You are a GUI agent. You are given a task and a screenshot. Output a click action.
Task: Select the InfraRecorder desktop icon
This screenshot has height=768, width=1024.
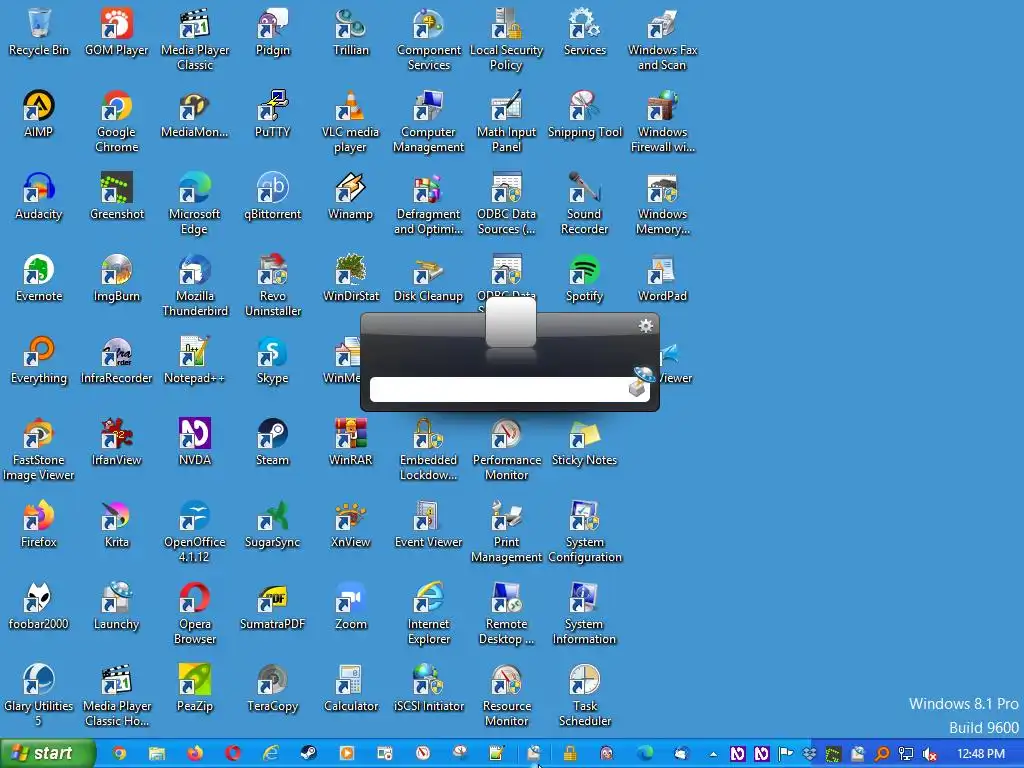(x=116, y=360)
